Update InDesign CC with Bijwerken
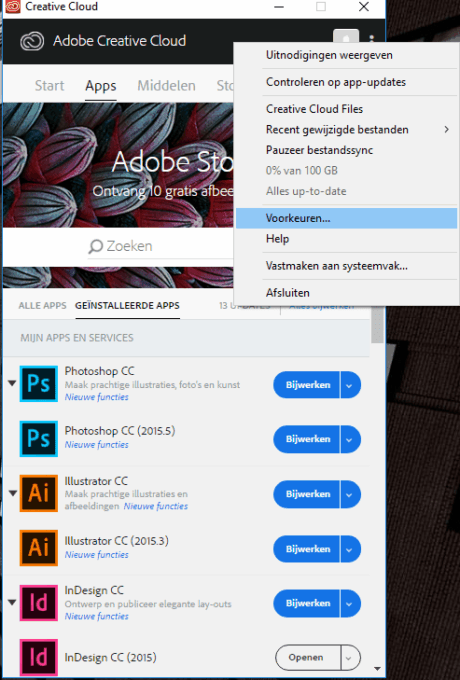The image size is (460, 680). tap(307, 604)
